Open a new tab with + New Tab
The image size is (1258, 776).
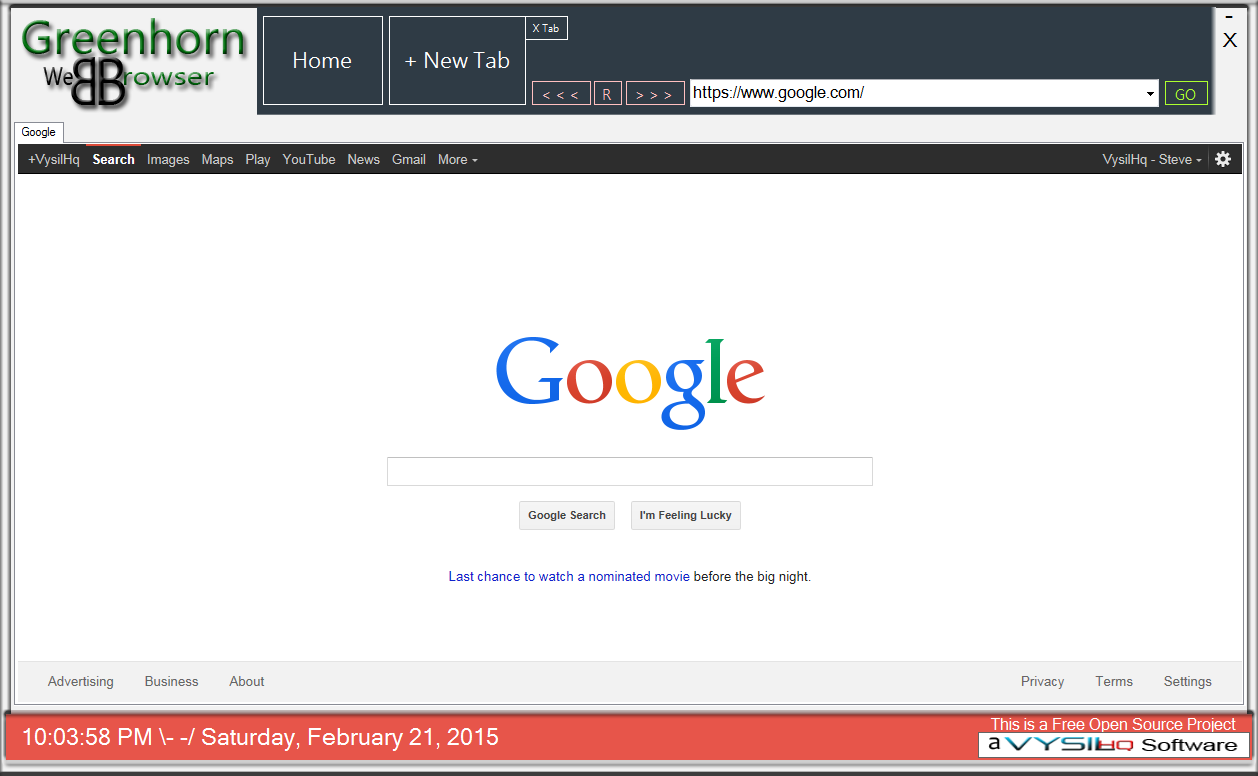[x=456, y=60]
